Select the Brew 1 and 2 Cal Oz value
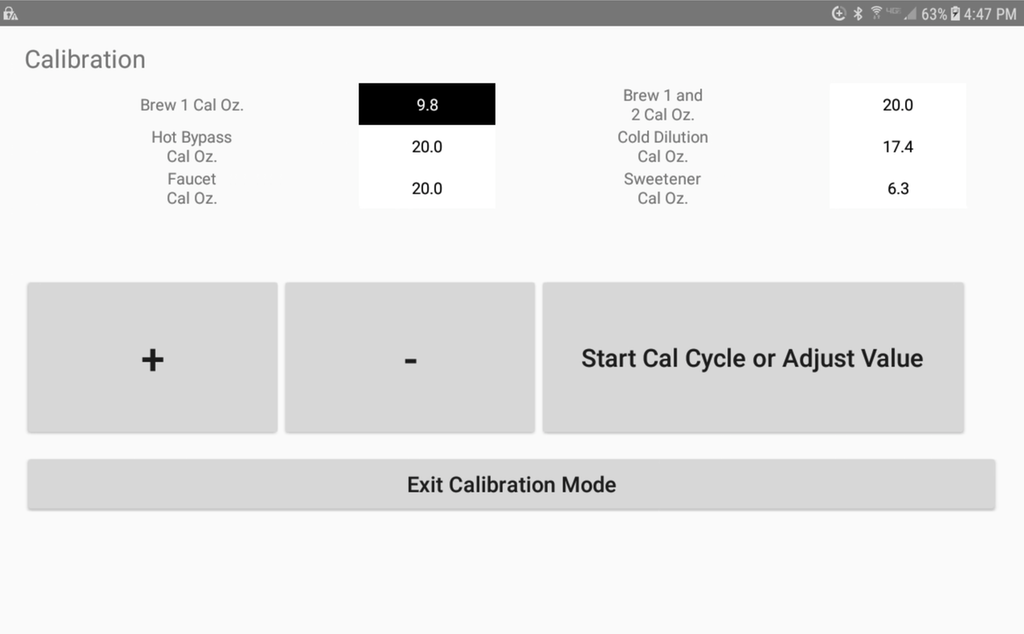Screen dimensions: 1024x634 point(897,104)
